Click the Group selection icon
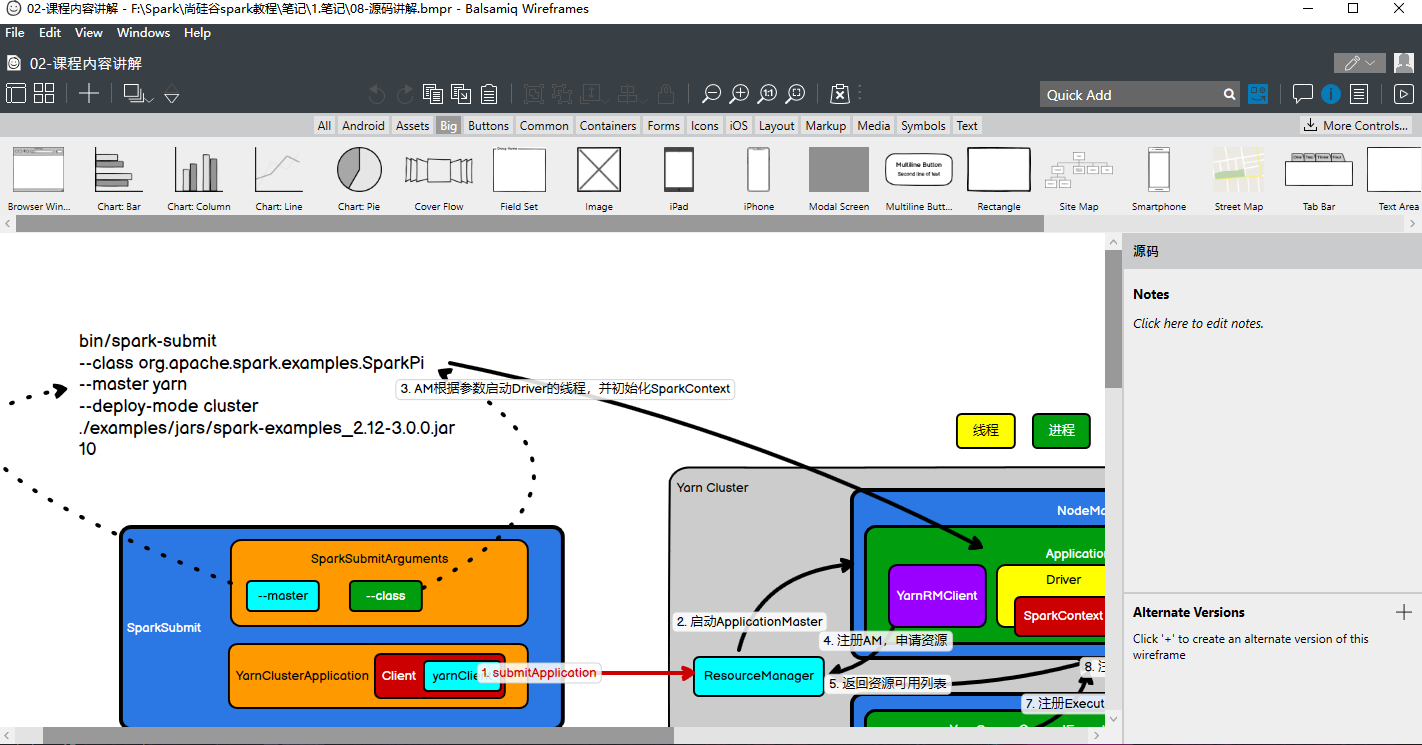 [534, 94]
